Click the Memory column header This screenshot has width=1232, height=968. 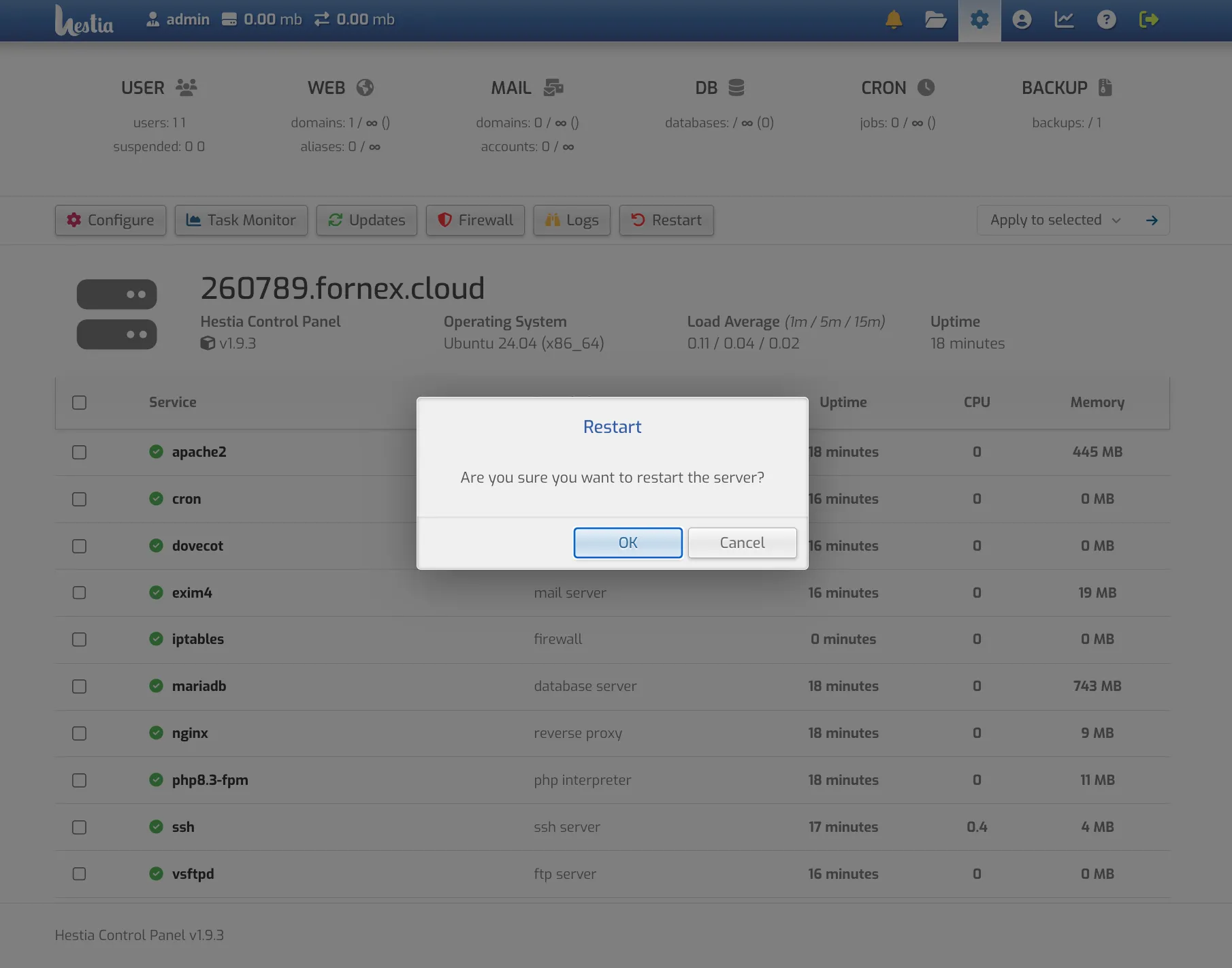click(1097, 402)
